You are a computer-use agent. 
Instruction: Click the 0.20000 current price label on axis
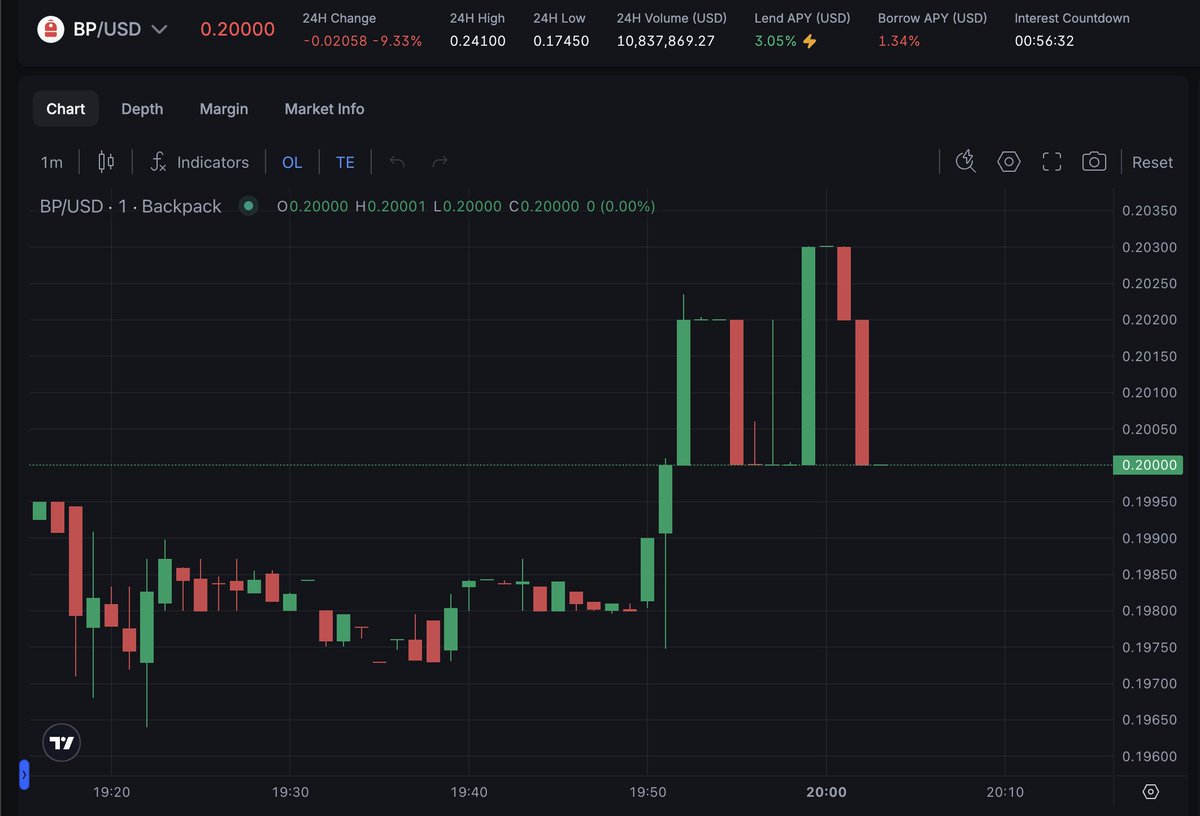tap(1148, 465)
